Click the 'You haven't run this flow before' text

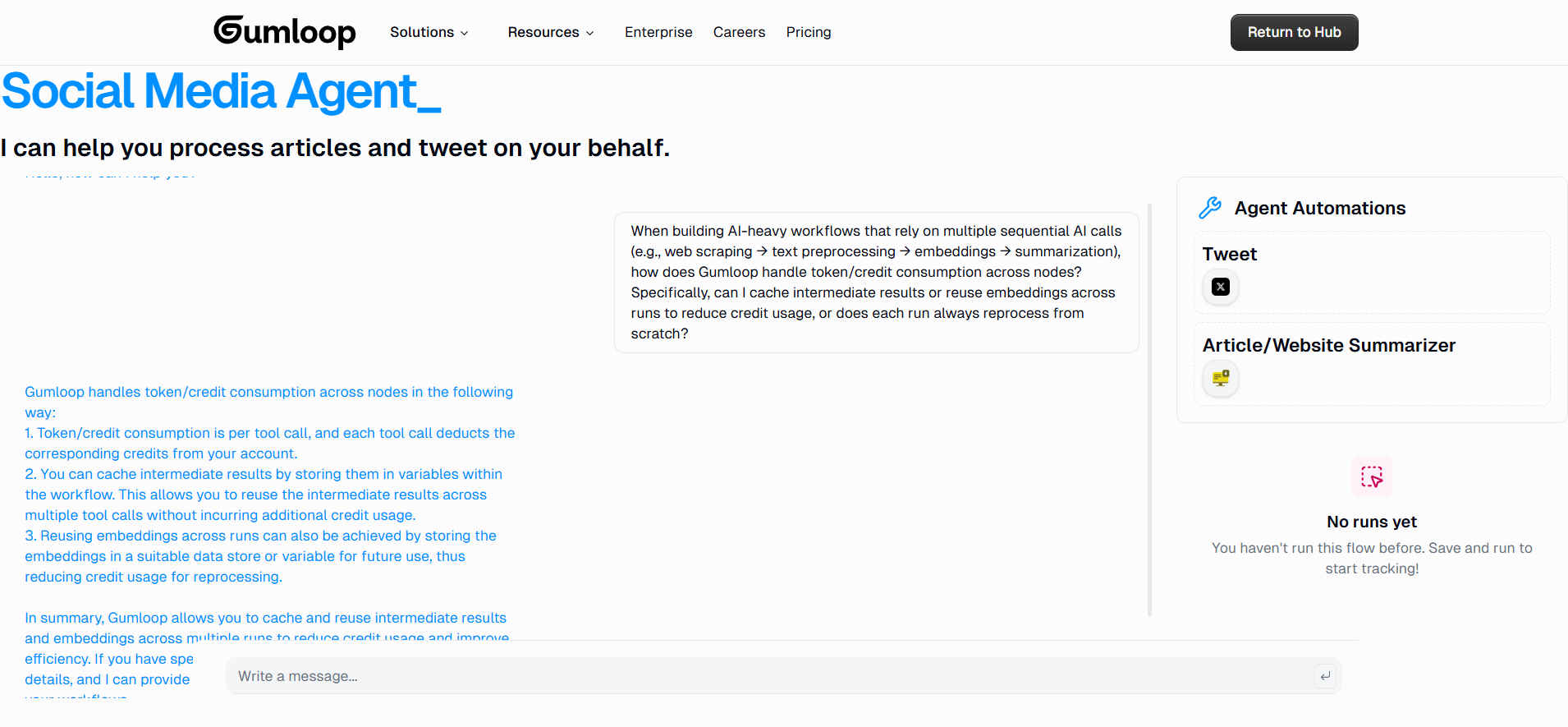pos(1372,558)
